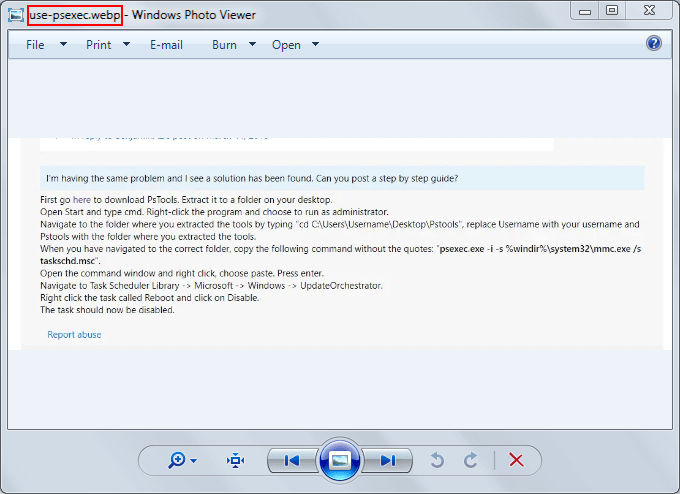The height and width of the screenshot is (494, 680).
Task: Go to the previous image
Action: click(x=292, y=460)
